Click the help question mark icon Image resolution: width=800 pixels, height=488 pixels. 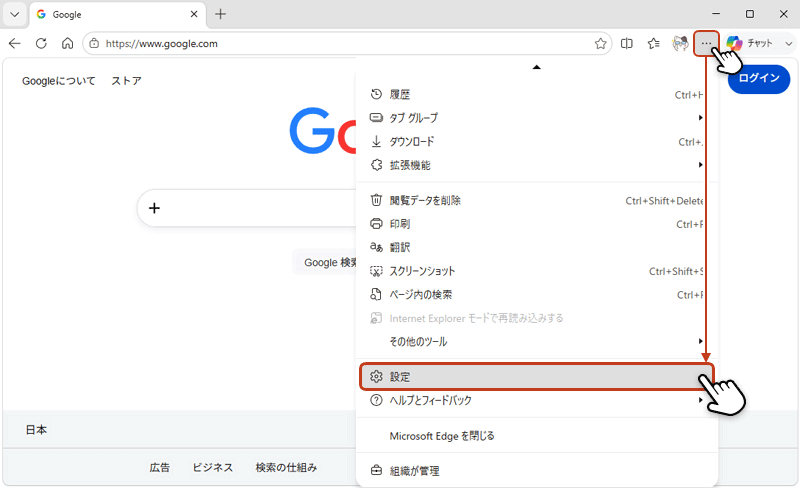point(376,400)
